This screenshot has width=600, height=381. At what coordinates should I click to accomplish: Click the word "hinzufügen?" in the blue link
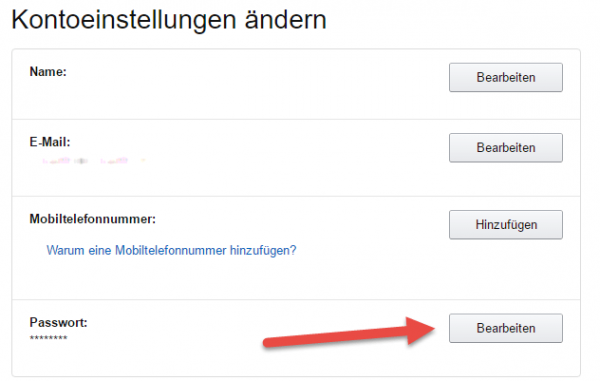pos(263,250)
